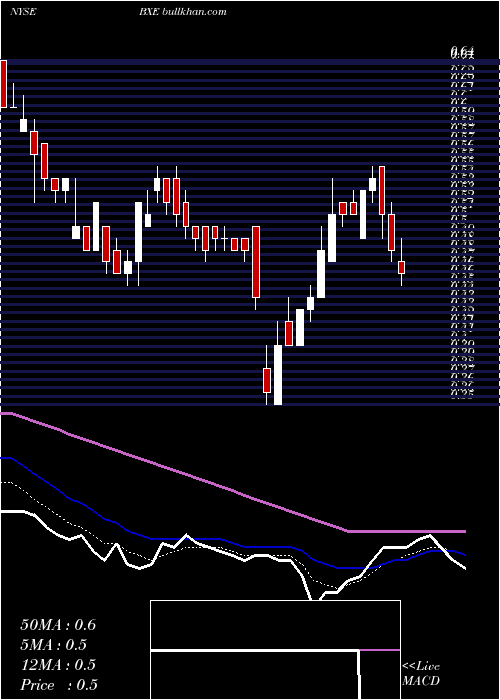The height and width of the screenshot is (700, 500).
Task: Click the NYSE exchange label
Action: tap(23, 12)
